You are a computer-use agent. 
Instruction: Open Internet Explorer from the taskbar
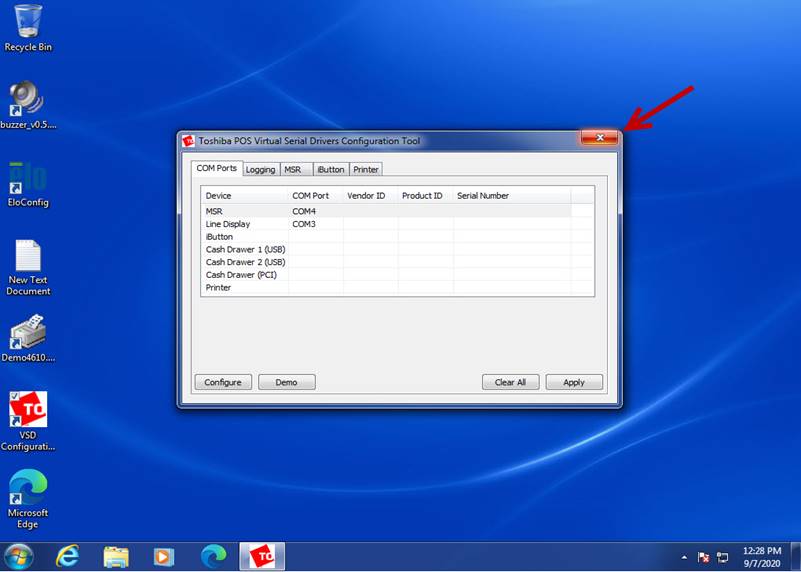68,556
